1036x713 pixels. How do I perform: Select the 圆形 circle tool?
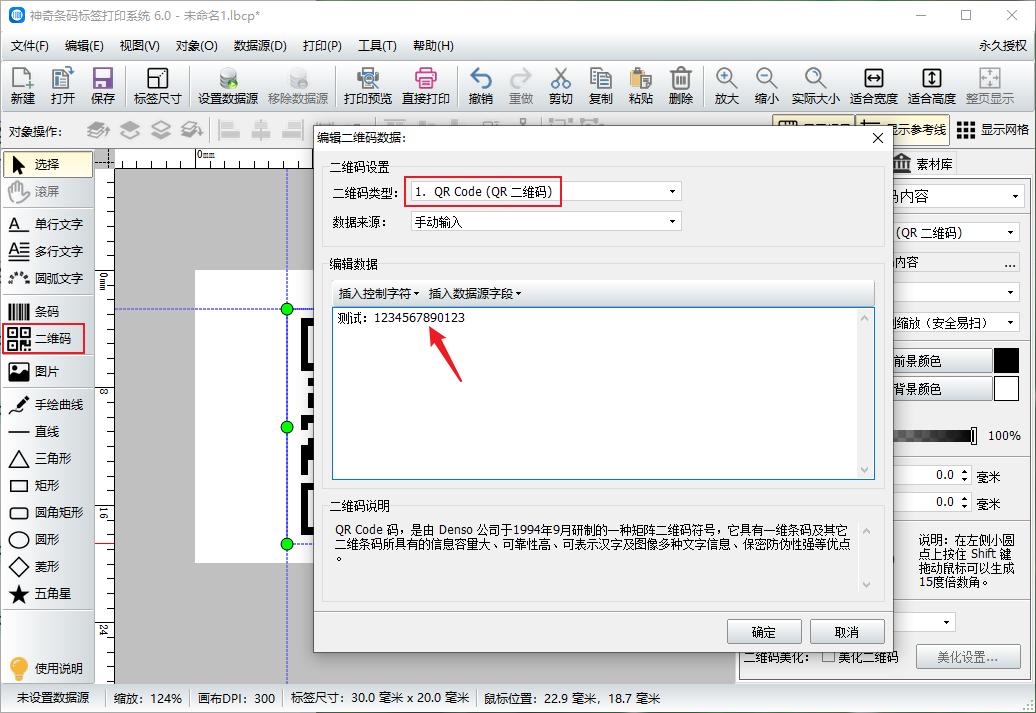(x=48, y=540)
